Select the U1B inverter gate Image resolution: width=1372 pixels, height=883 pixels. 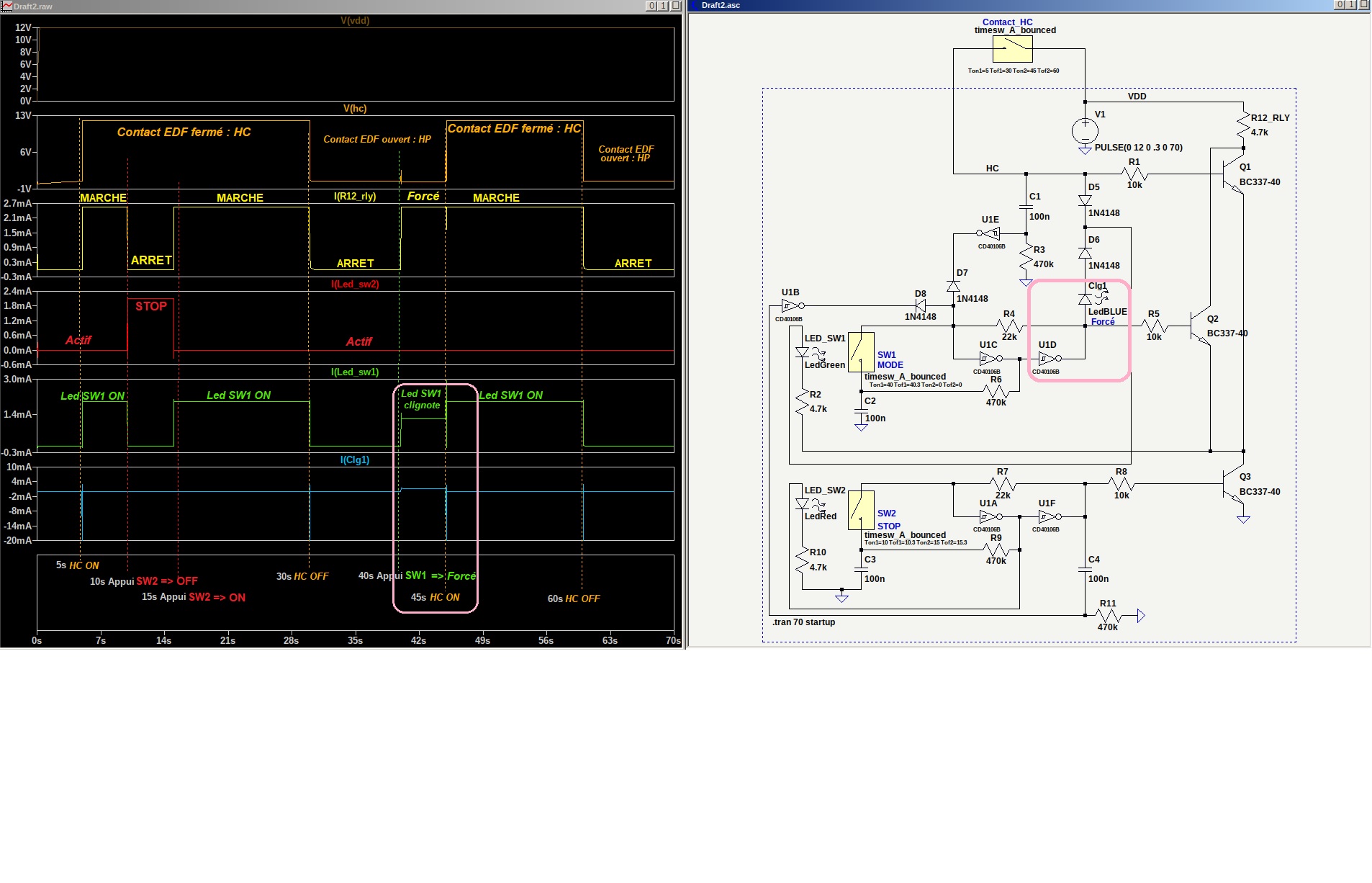click(x=793, y=306)
